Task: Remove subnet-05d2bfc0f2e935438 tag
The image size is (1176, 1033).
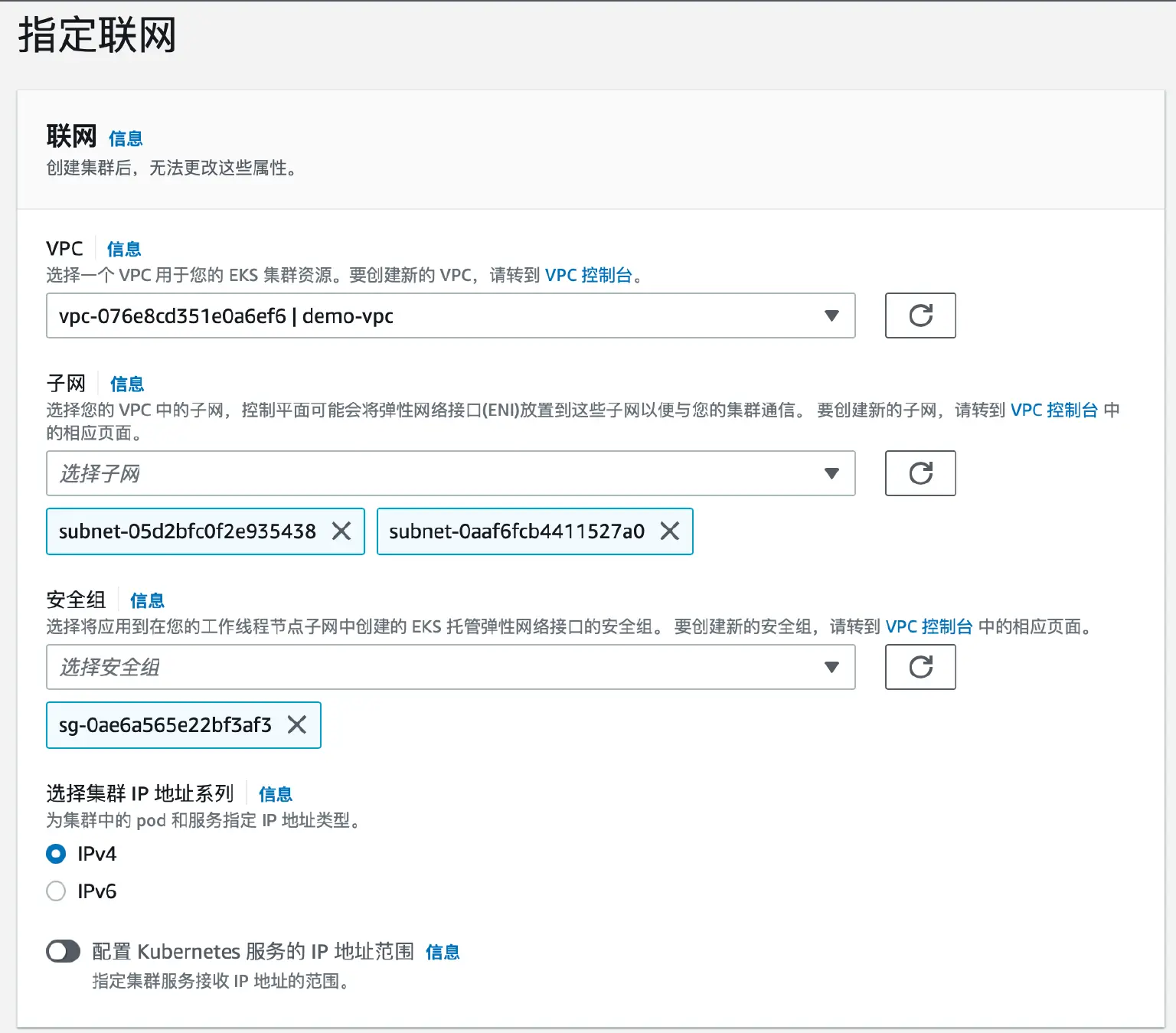Action: pos(341,531)
